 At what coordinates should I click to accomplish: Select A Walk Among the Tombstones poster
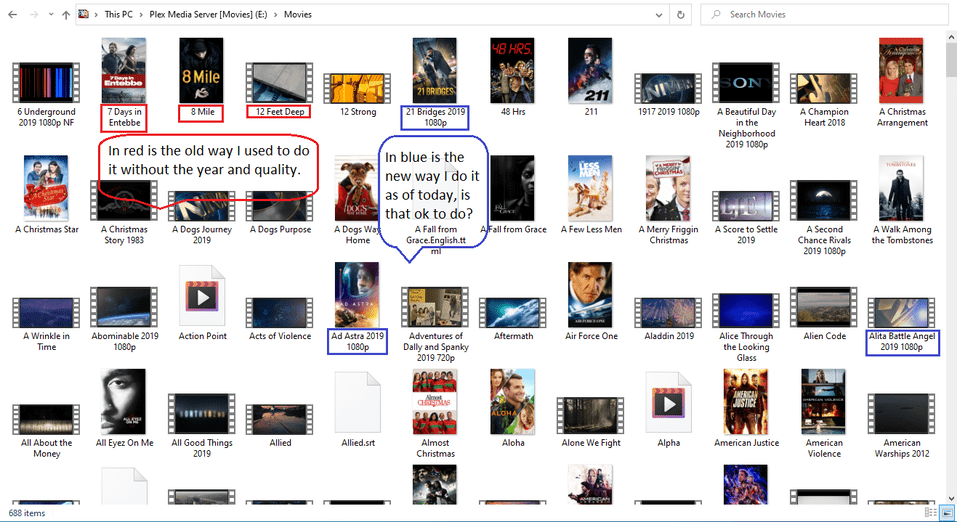[x=901, y=189]
